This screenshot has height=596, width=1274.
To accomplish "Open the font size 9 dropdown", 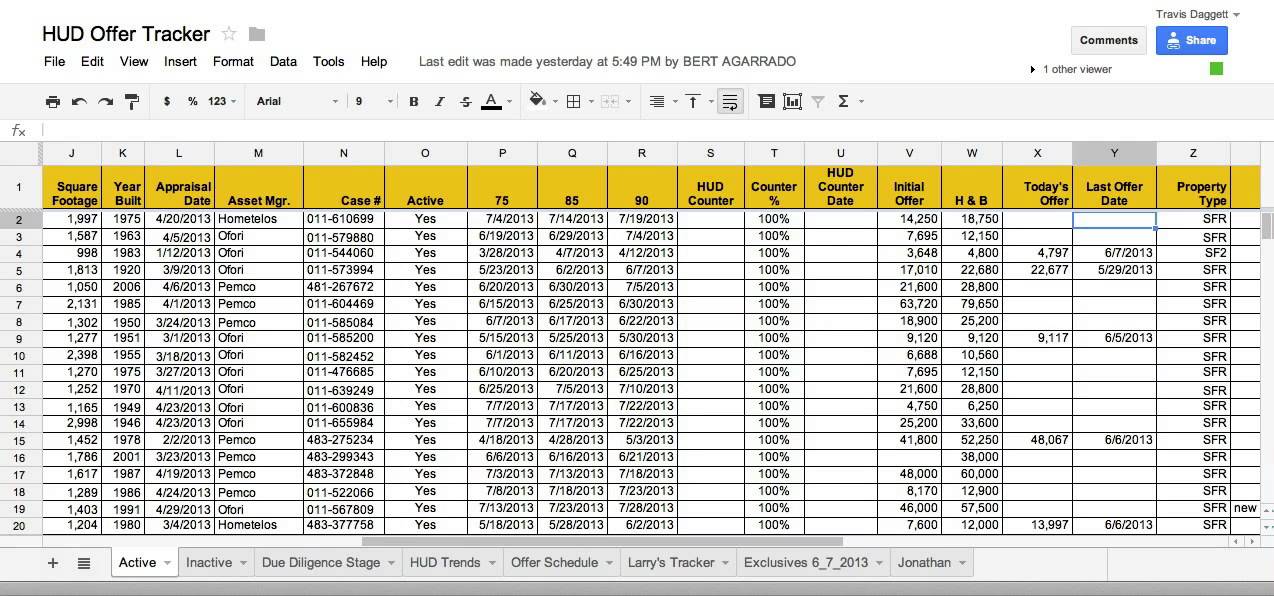I will (372, 101).
